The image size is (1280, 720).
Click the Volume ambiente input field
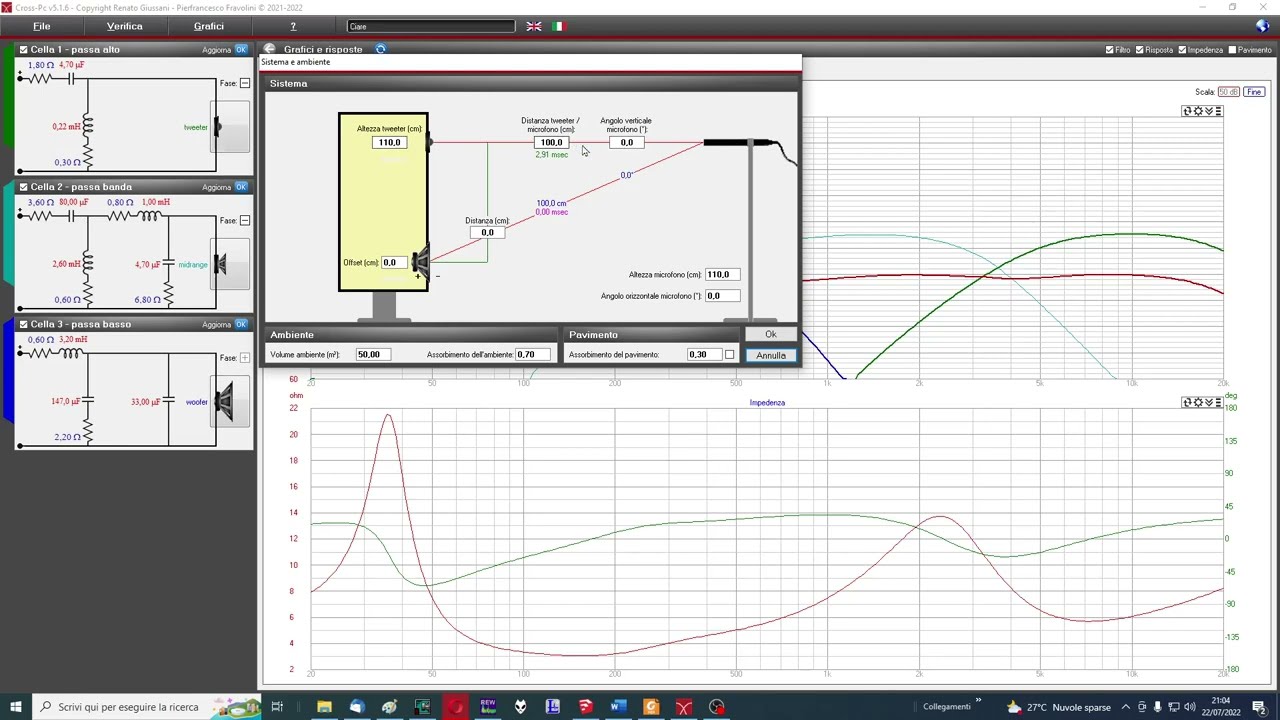[374, 354]
